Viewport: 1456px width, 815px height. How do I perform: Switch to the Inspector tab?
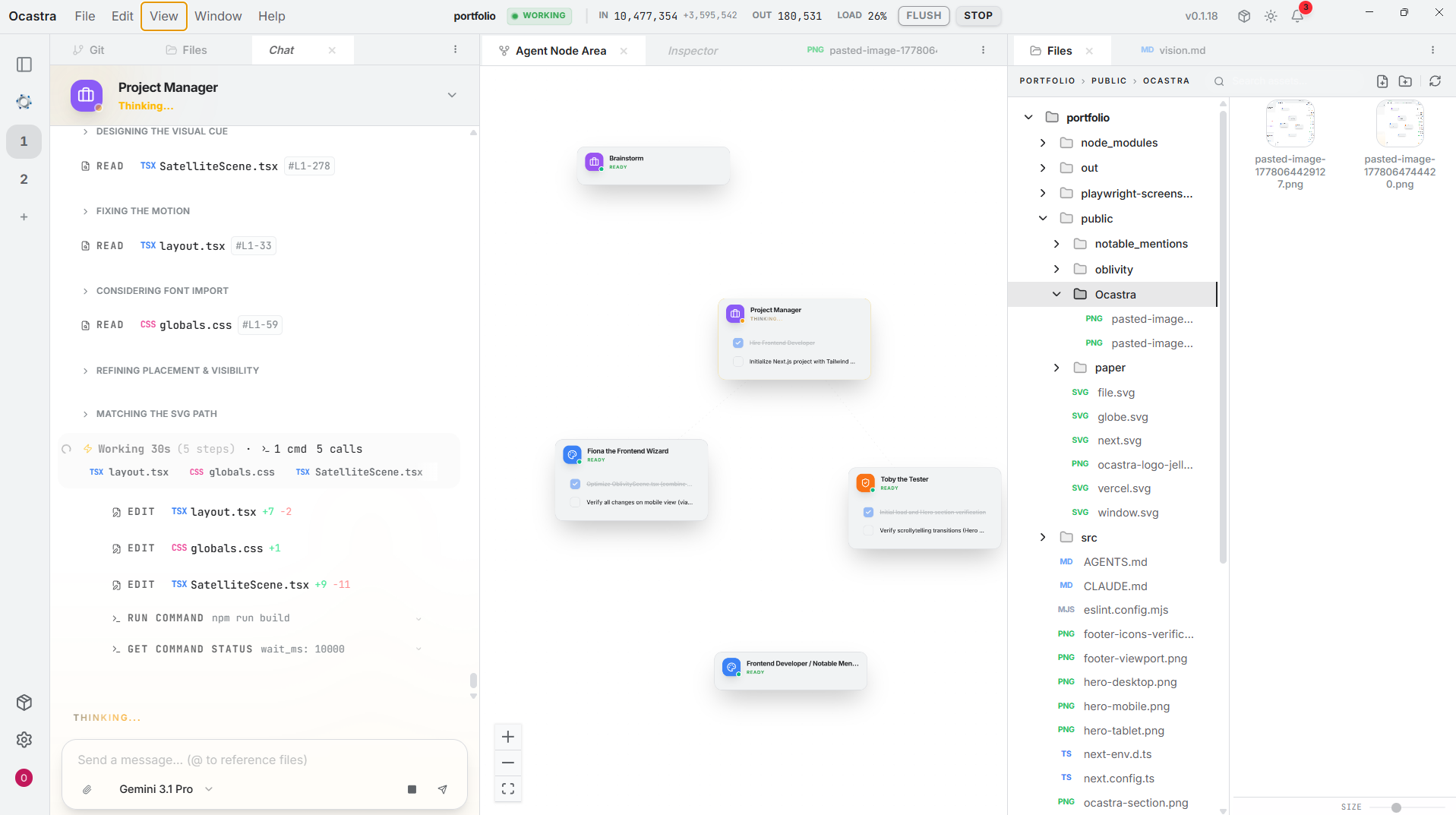tap(693, 51)
